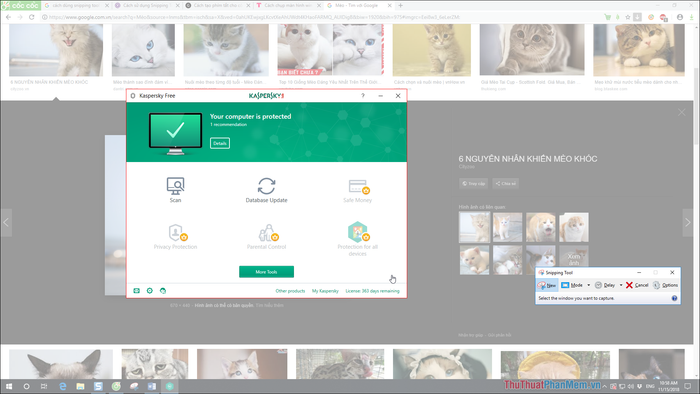Open Word from the taskbar

click(152, 386)
